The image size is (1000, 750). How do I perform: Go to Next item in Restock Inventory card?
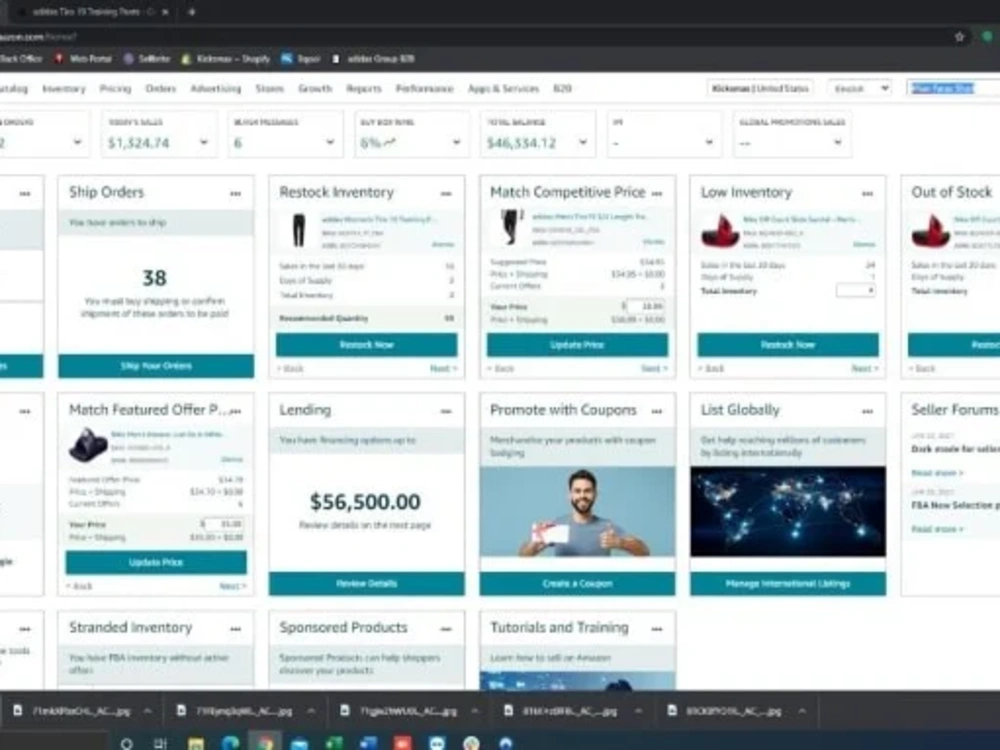coord(443,369)
